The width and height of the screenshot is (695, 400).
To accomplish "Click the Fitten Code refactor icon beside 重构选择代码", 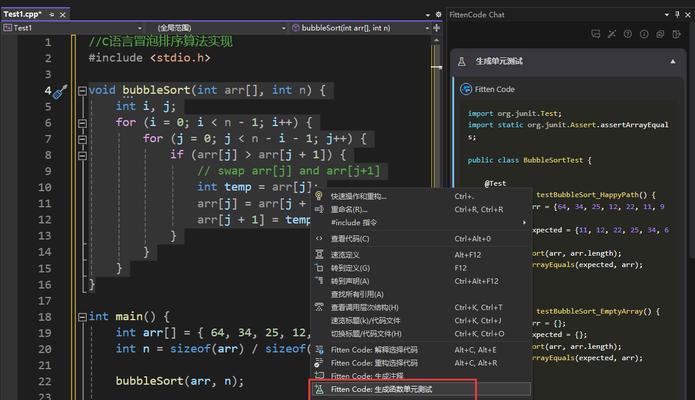I will point(319,363).
